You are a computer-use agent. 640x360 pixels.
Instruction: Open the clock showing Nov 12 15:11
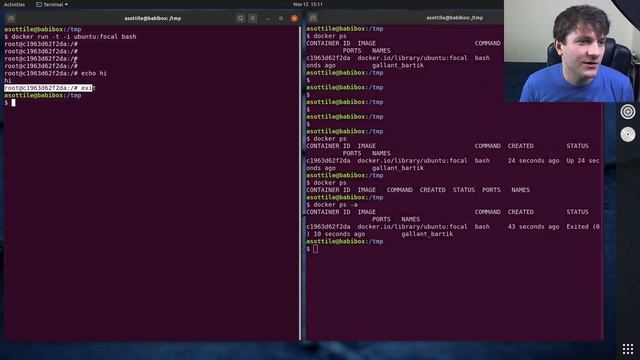coord(308,4)
